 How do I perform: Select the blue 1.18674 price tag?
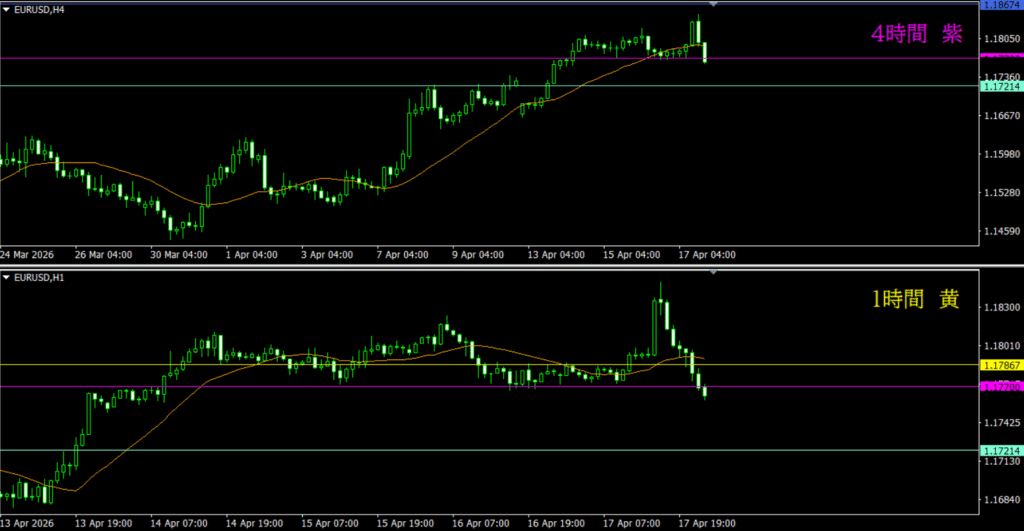(1002, 6)
